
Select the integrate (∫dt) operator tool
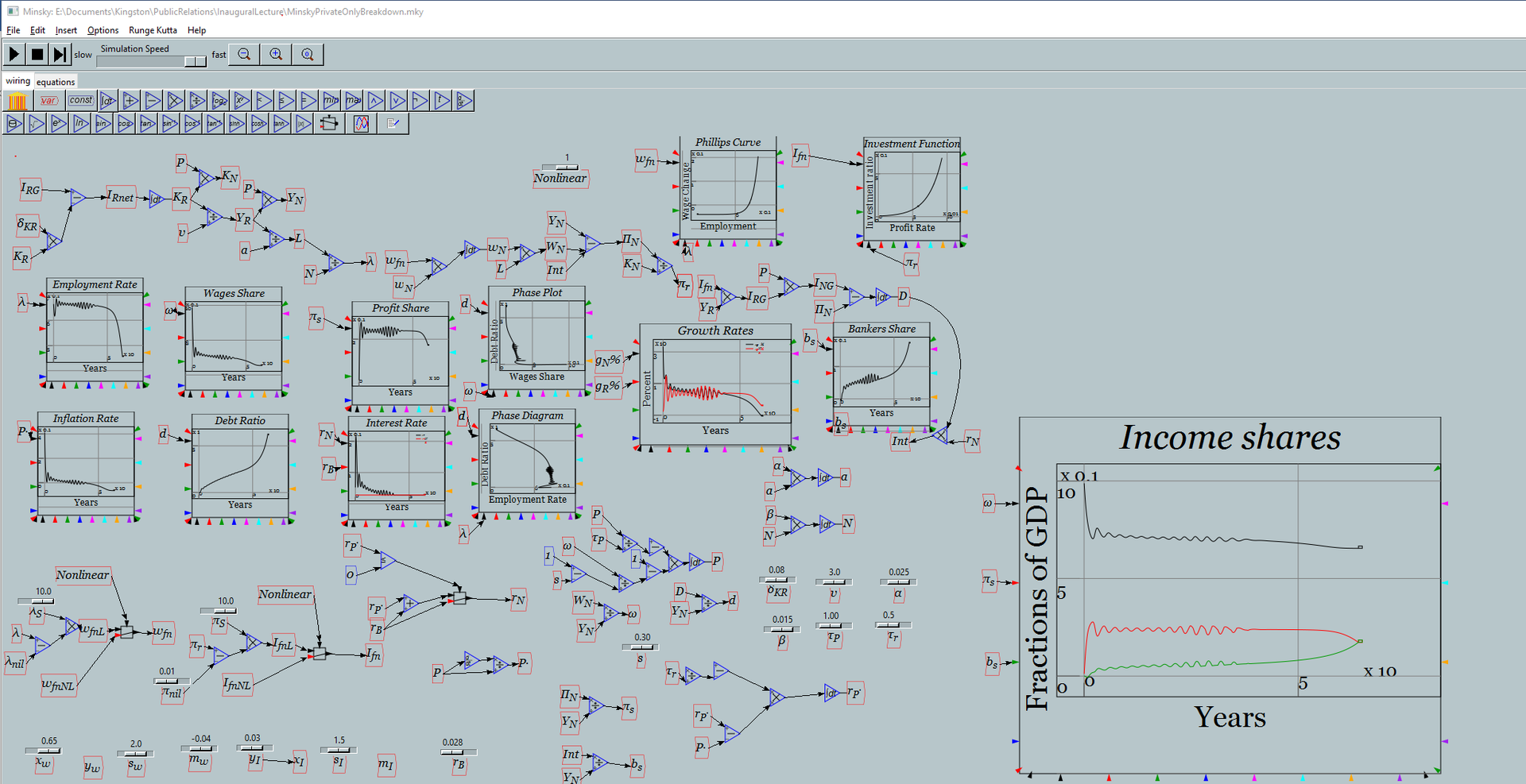(x=108, y=101)
